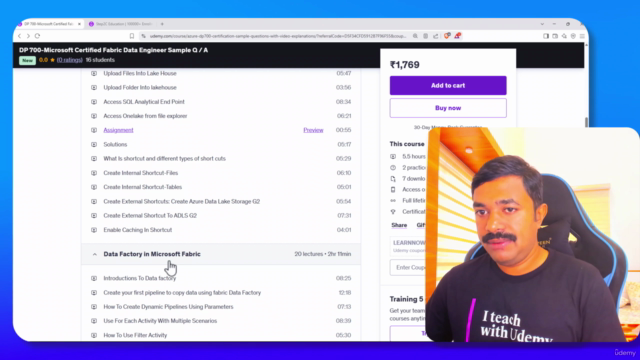Click the 5.5 hours video icon in sidebar
This screenshot has height=360, width=640.
click(393, 156)
